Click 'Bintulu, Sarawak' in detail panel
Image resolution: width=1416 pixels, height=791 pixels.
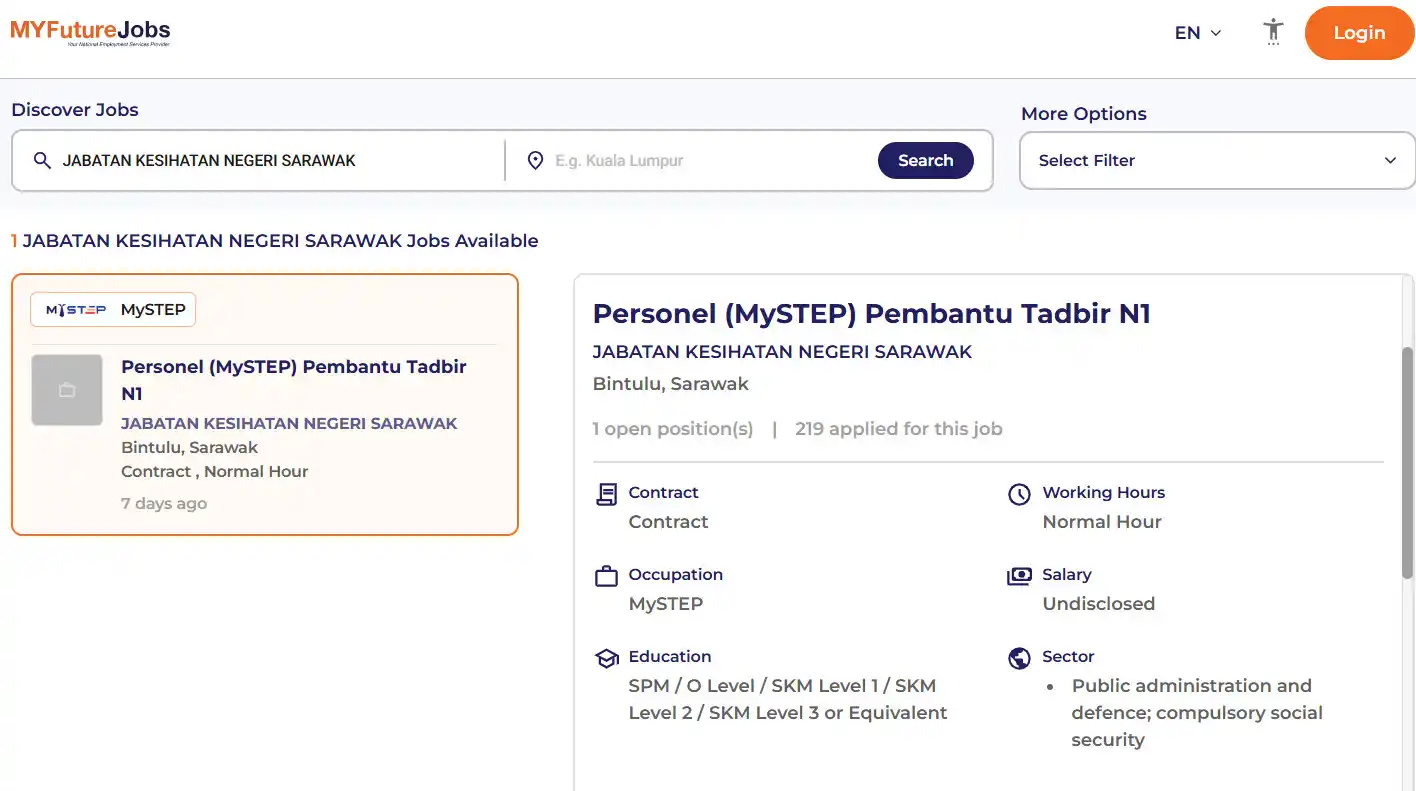point(670,384)
